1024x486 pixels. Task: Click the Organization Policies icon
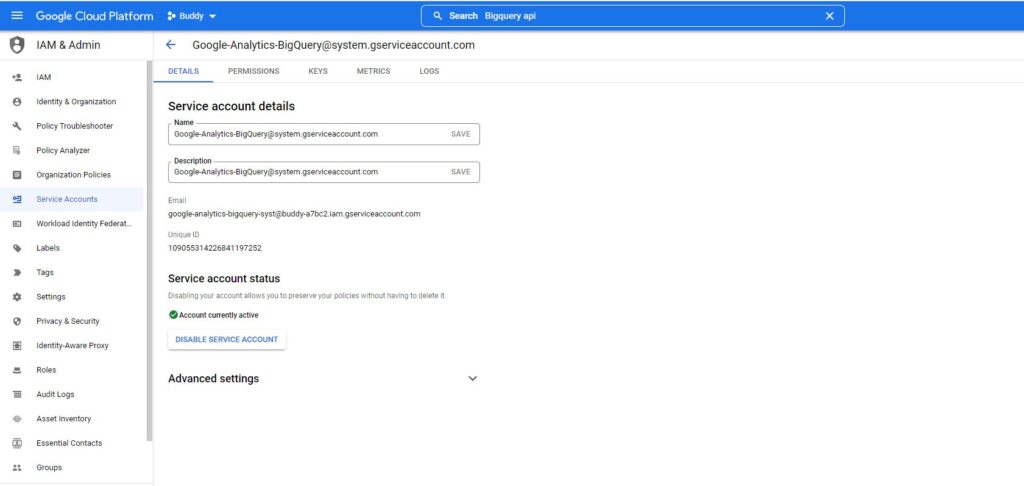(x=18, y=175)
